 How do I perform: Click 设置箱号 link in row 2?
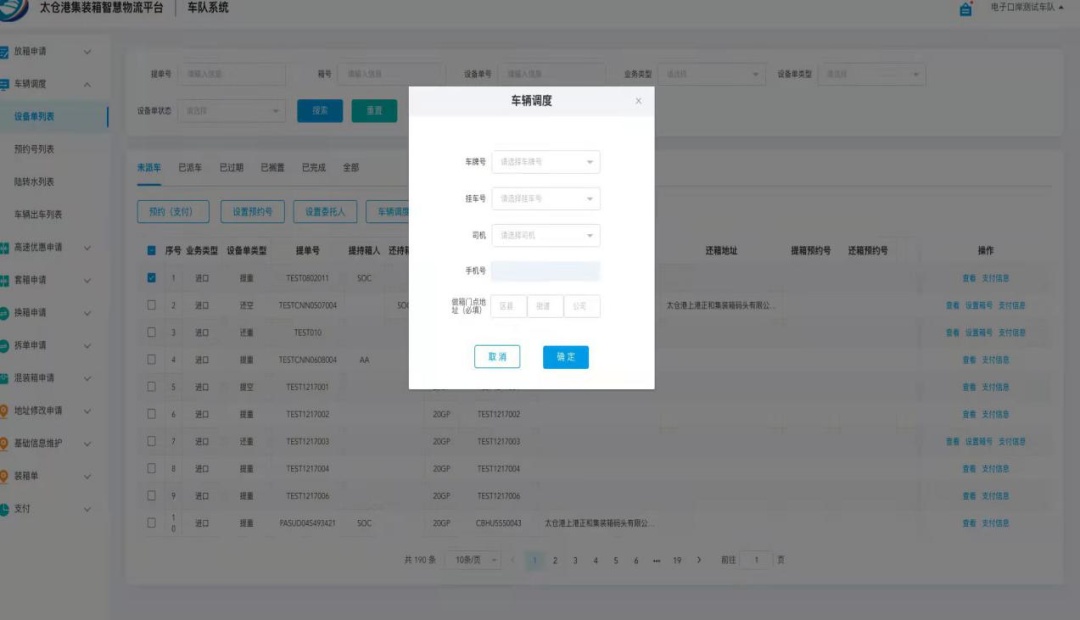(x=979, y=305)
